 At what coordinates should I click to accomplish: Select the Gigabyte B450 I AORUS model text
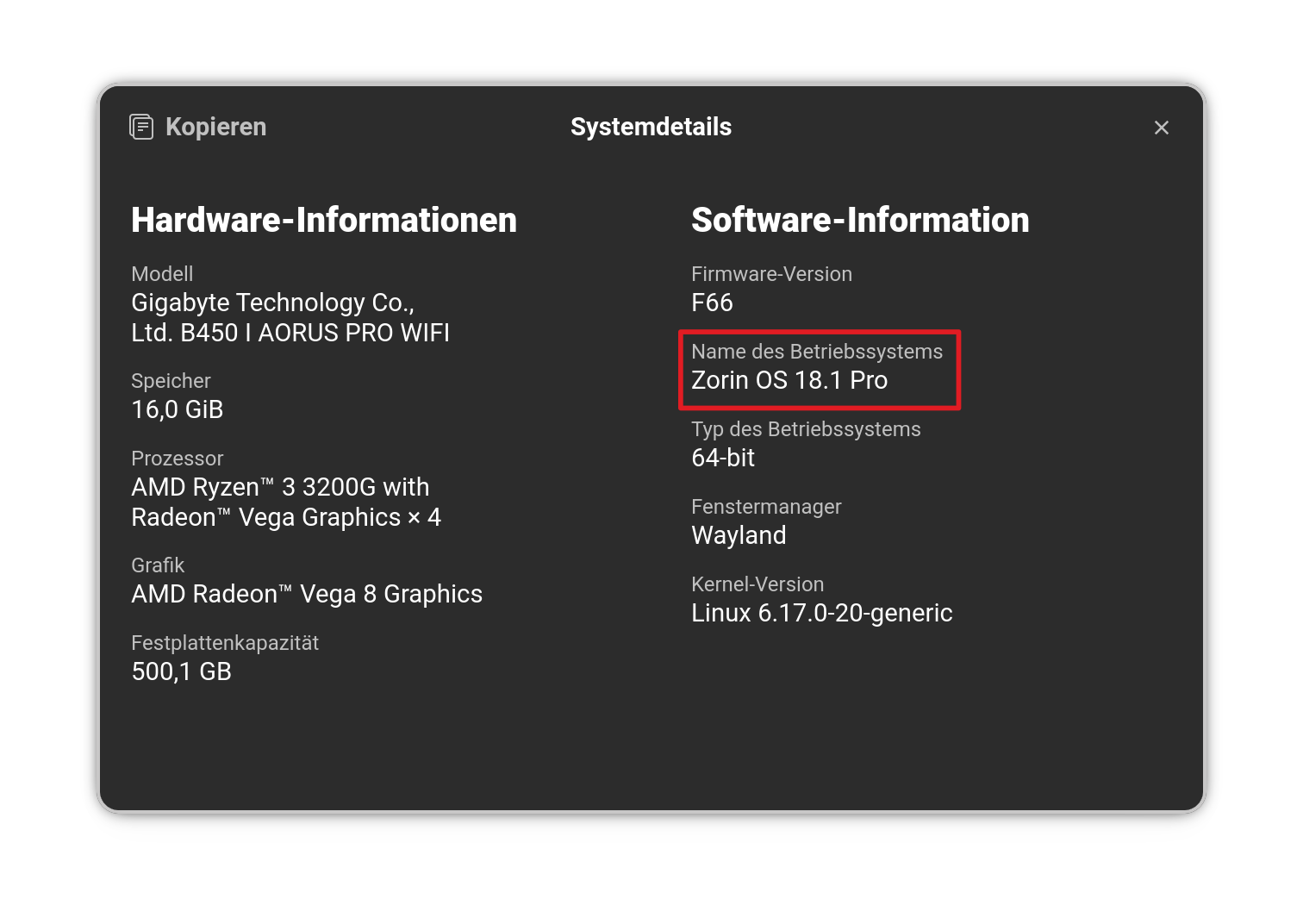tap(290, 317)
